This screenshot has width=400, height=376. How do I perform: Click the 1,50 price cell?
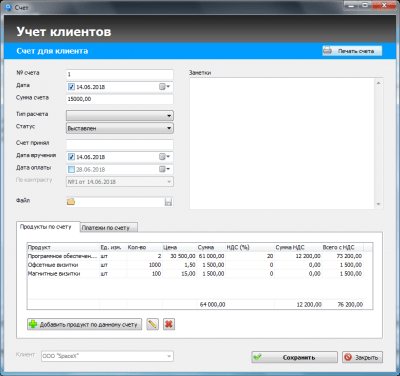(x=179, y=265)
